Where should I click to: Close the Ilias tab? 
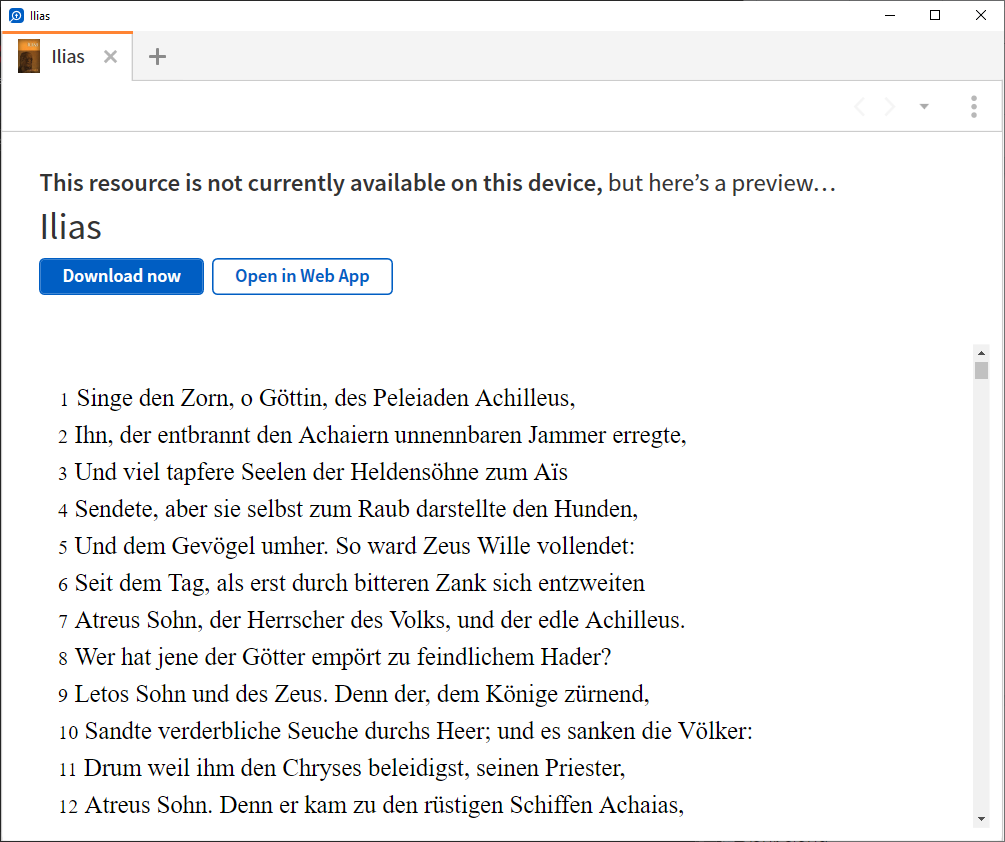point(110,56)
